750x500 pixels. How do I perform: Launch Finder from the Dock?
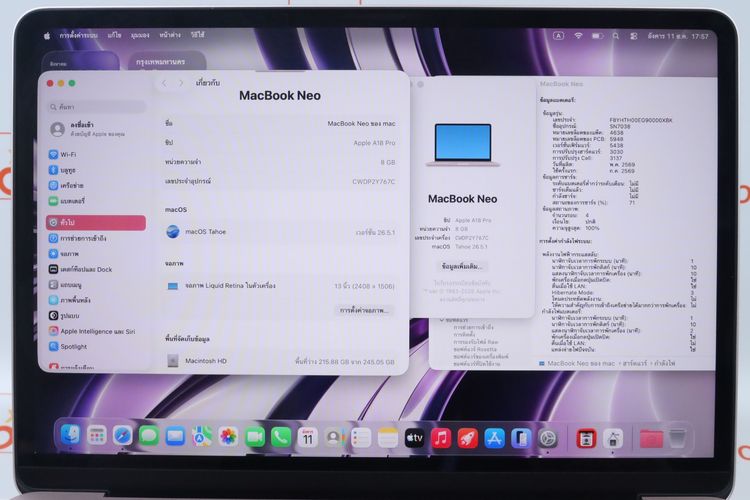[70, 436]
